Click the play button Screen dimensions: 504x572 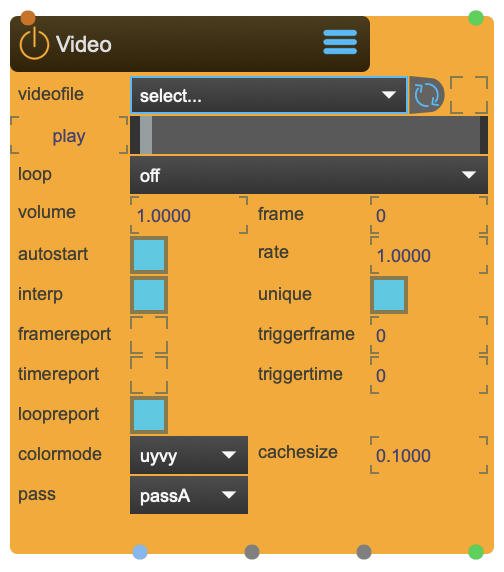(69, 135)
